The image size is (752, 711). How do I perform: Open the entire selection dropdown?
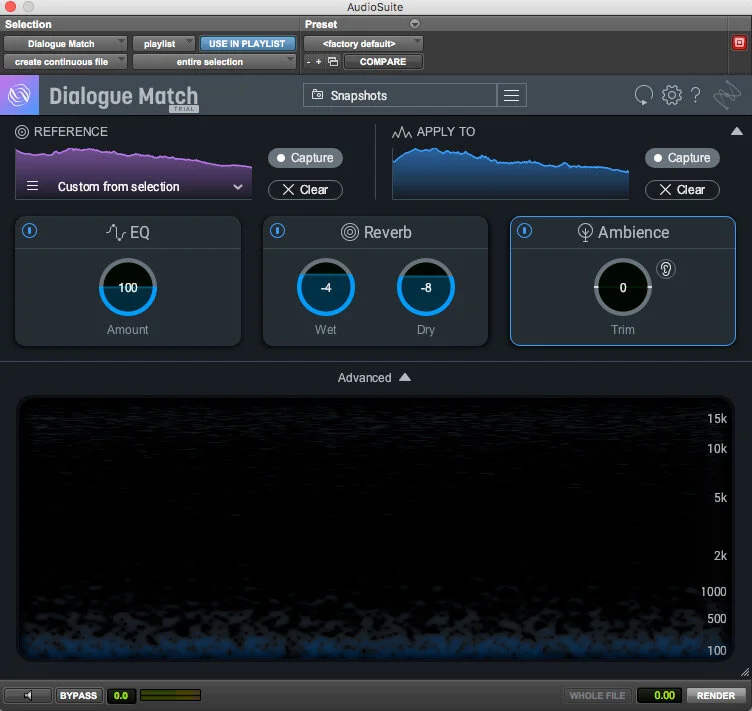coord(214,62)
